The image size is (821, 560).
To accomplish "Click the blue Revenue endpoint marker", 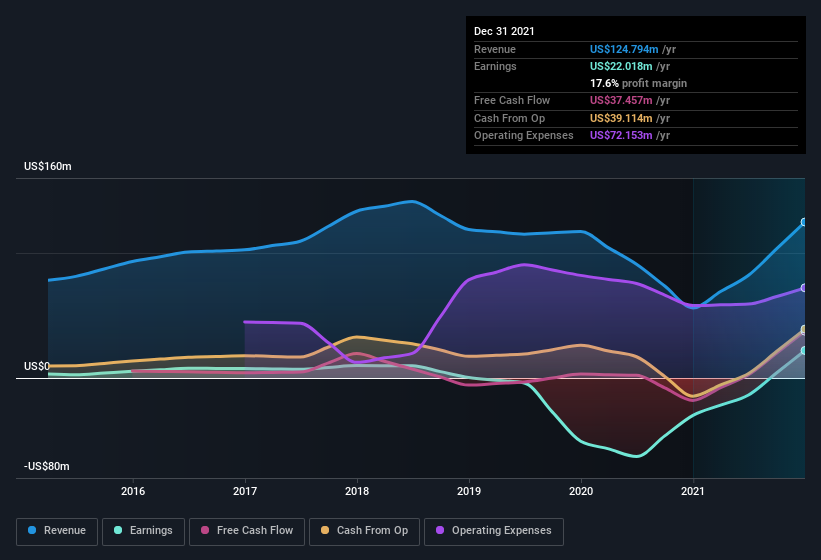I will pos(804,222).
